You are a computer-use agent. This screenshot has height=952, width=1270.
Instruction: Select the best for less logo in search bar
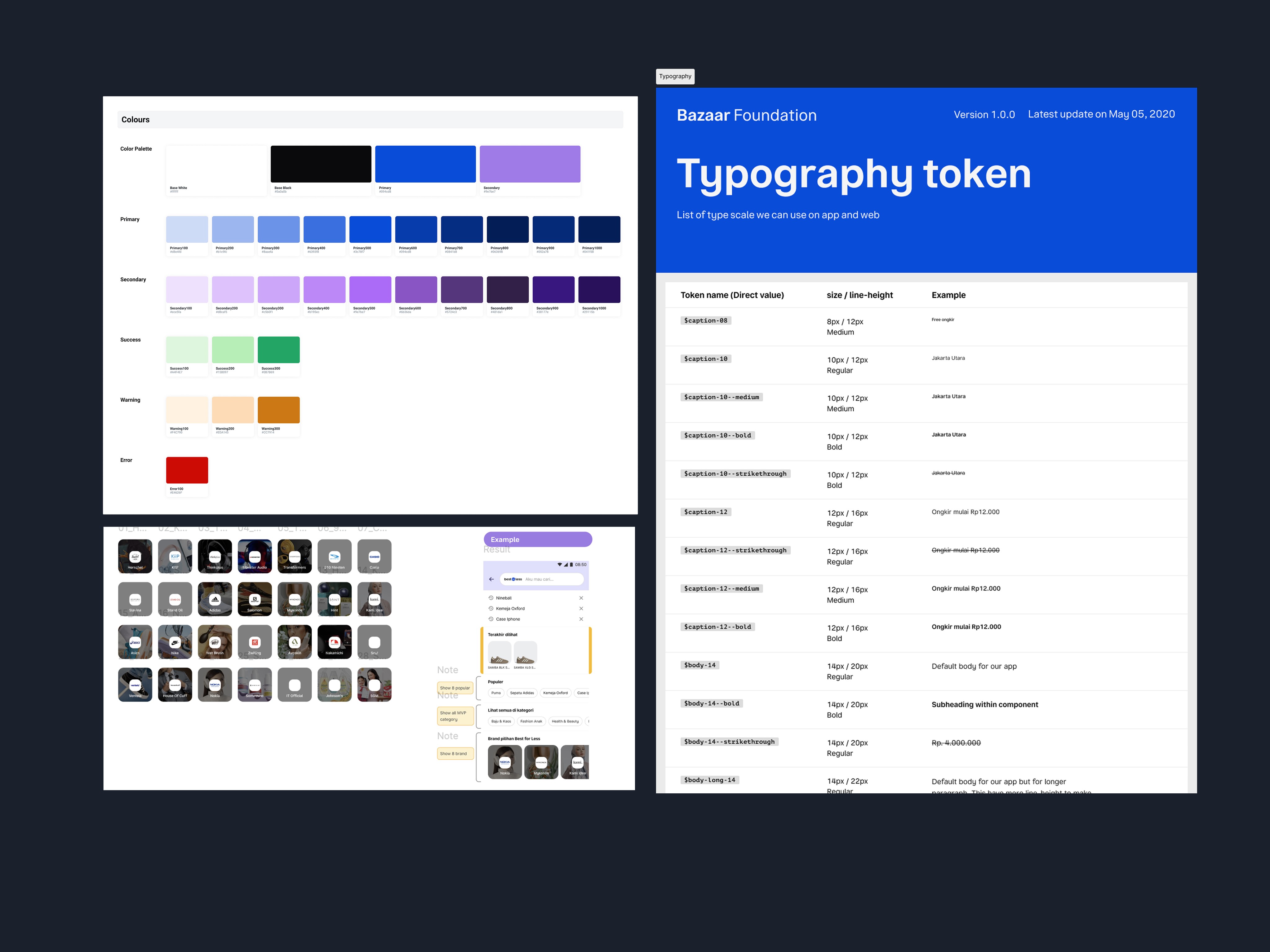click(x=513, y=579)
